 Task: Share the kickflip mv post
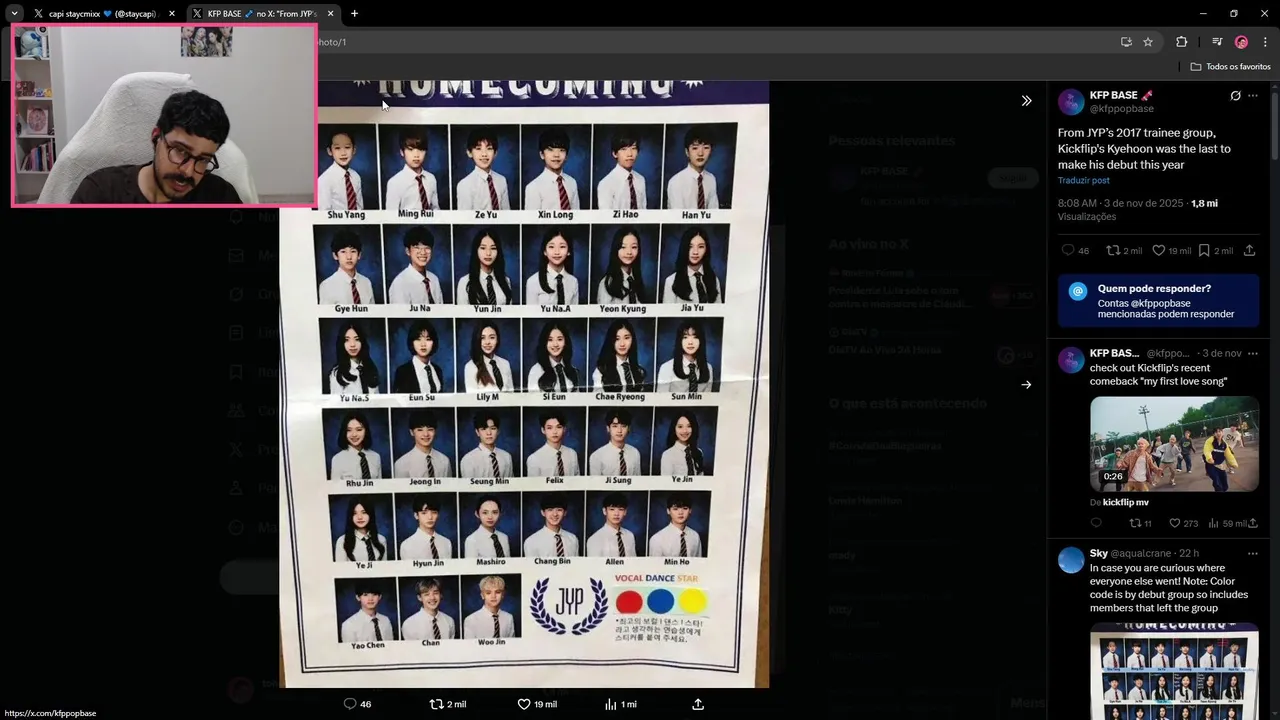tap(1253, 523)
